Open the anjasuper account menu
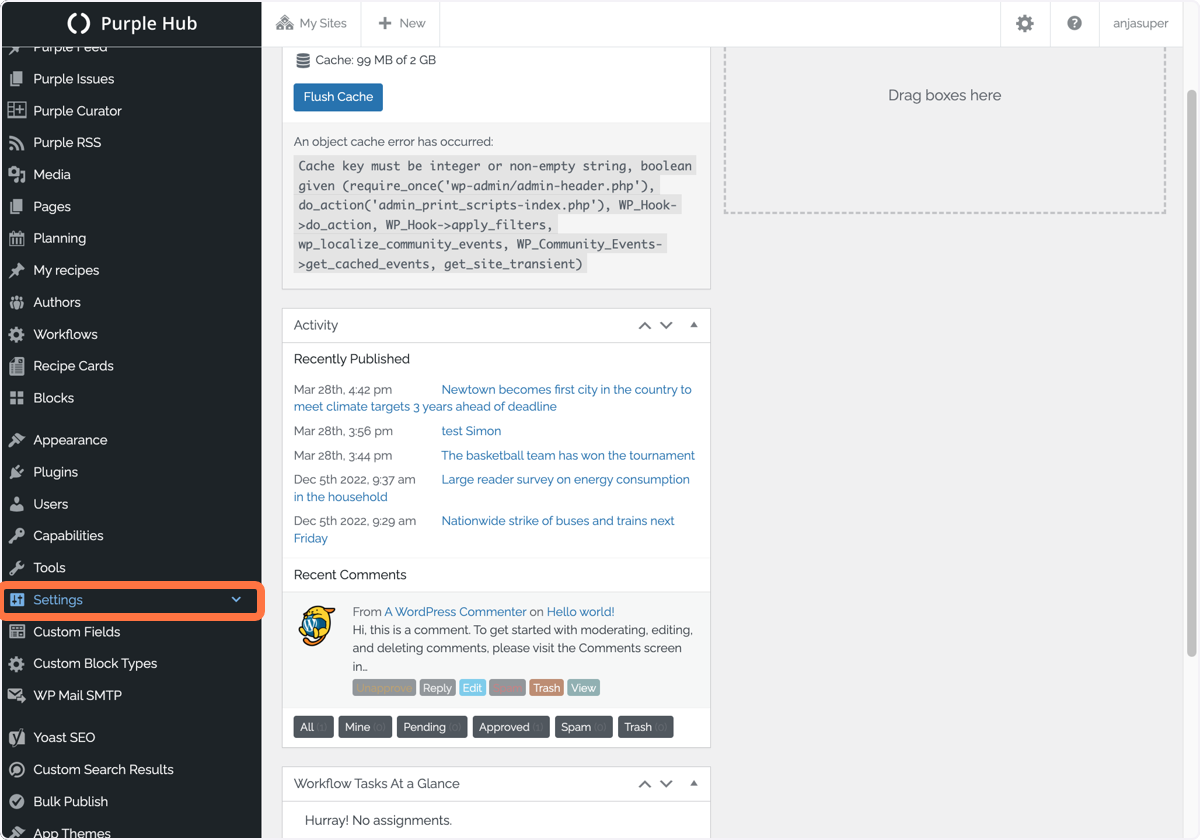The width and height of the screenshot is (1200, 840). (x=1141, y=23)
